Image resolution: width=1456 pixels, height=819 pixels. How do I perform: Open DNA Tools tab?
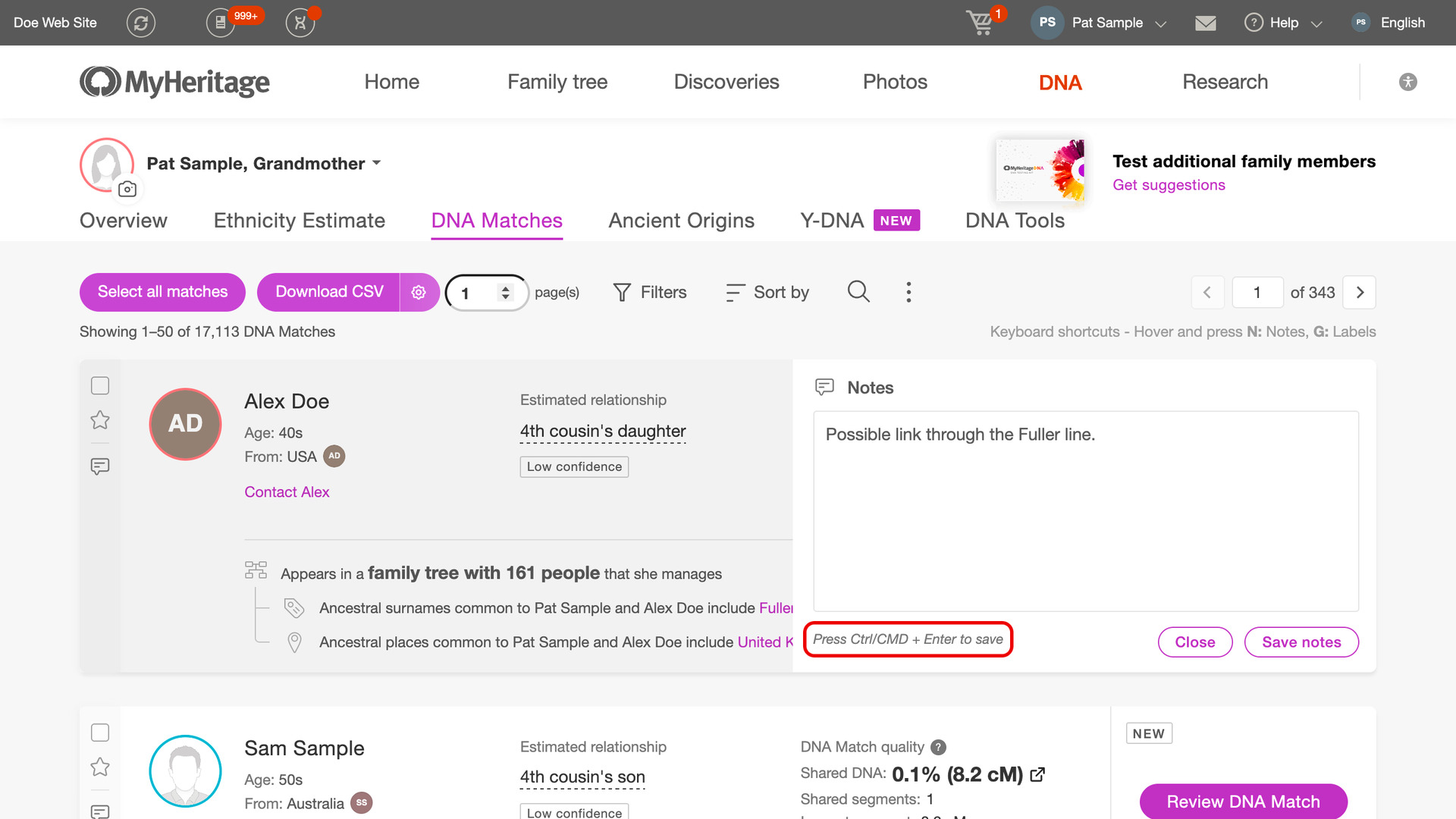pyautogui.click(x=1015, y=221)
